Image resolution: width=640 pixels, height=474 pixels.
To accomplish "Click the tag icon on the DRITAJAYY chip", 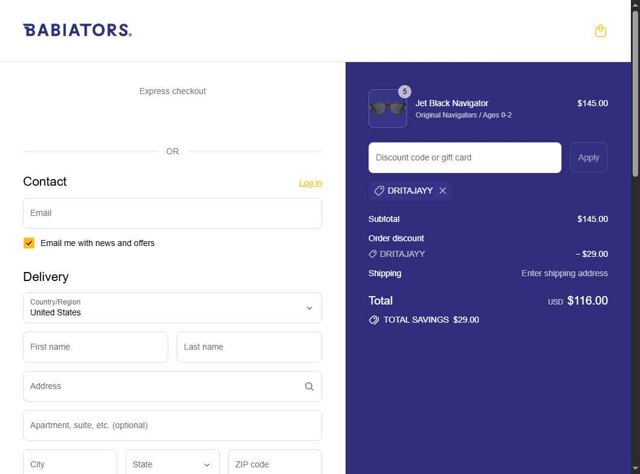I will click(x=379, y=191).
